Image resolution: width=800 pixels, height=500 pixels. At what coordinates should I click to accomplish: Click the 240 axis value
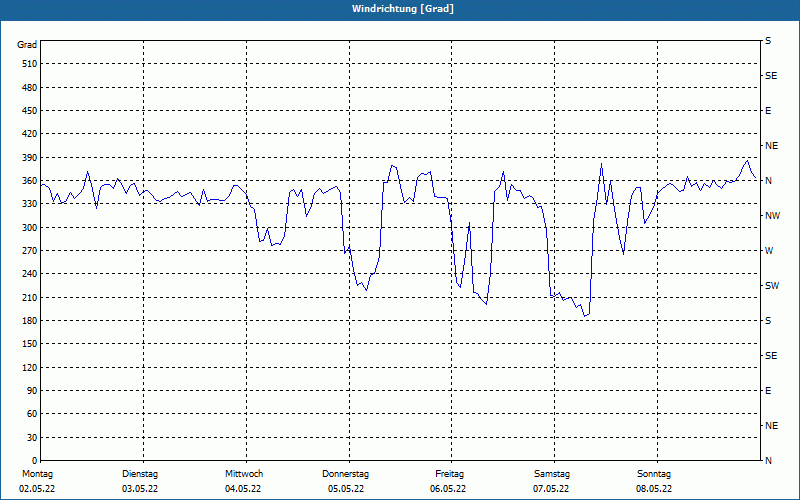coord(30,274)
